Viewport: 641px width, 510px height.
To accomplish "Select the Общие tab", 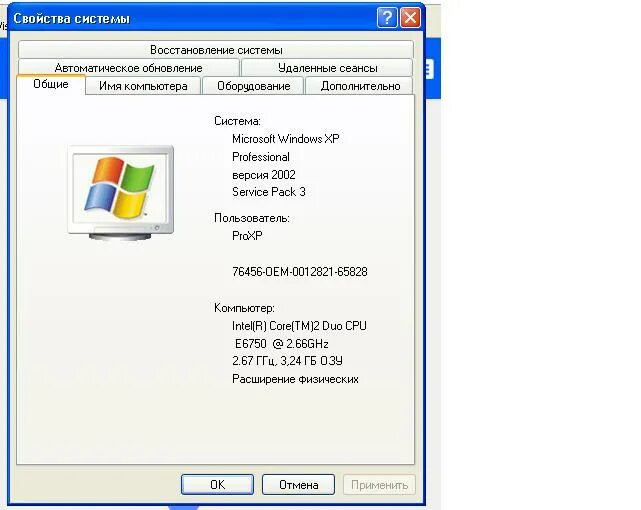I will [51, 84].
